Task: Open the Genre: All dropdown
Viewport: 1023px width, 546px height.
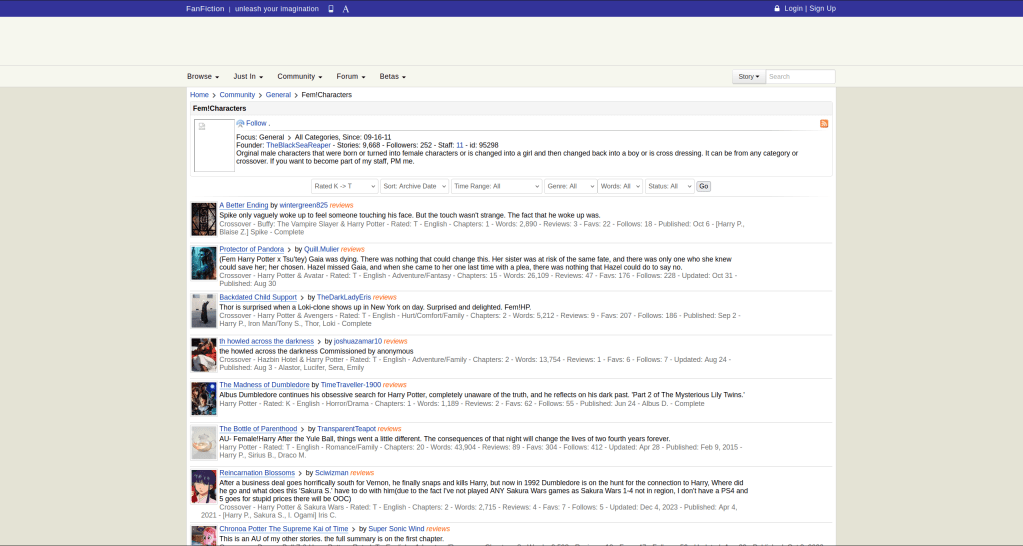Action: point(569,186)
